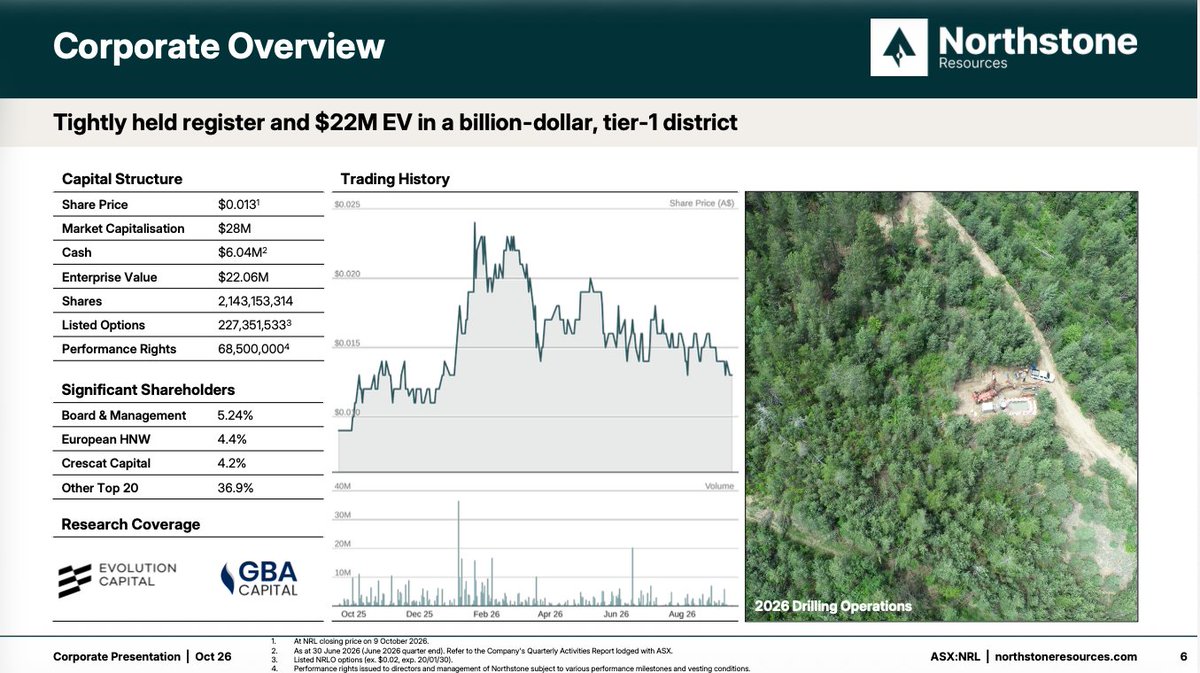Image resolution: width=1200 pixels, height=673 pixels.
Task: Click the Share Price (A$) chart label
Action: pos(701,203)
